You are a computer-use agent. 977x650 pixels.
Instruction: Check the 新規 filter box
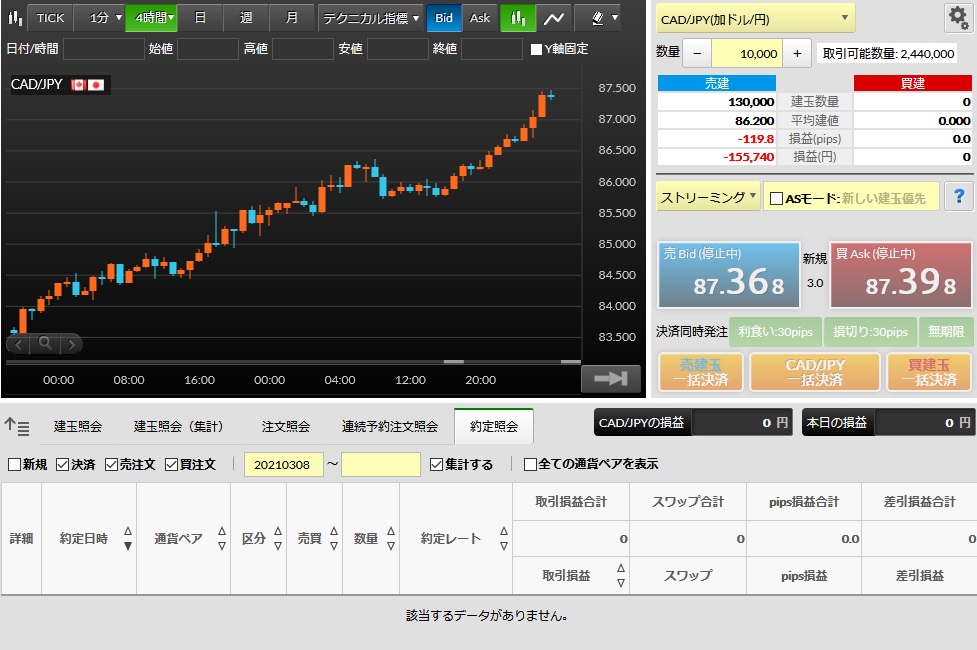click(14, 464)
